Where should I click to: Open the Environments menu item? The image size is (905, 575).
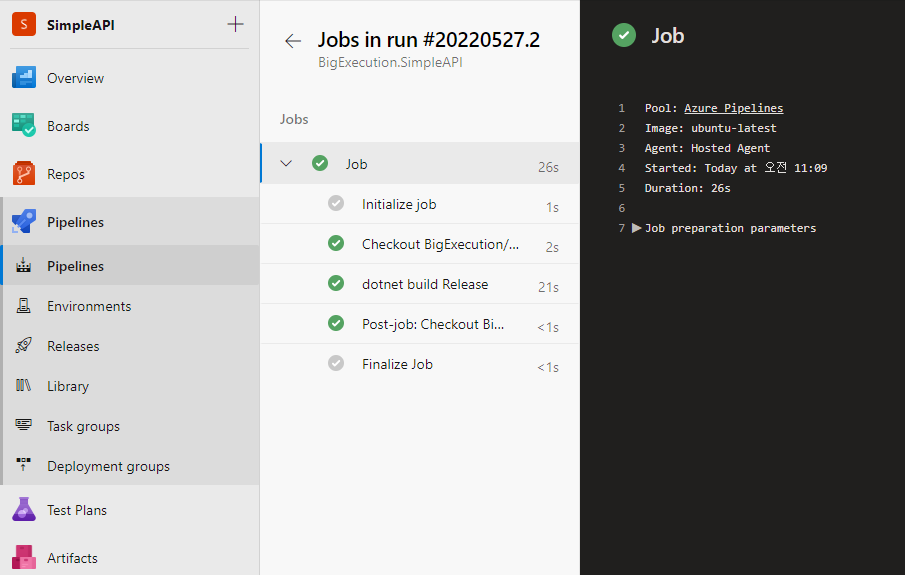tap(130, 305)
